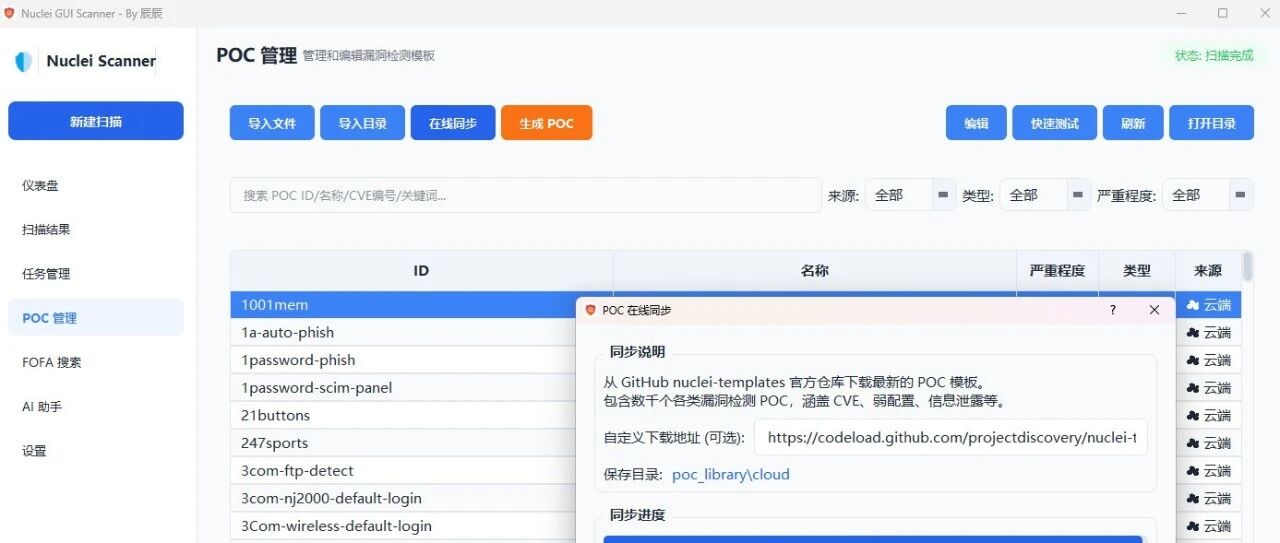
Task: Open 任务管理 in the sidebar
Action: (96, 273)
